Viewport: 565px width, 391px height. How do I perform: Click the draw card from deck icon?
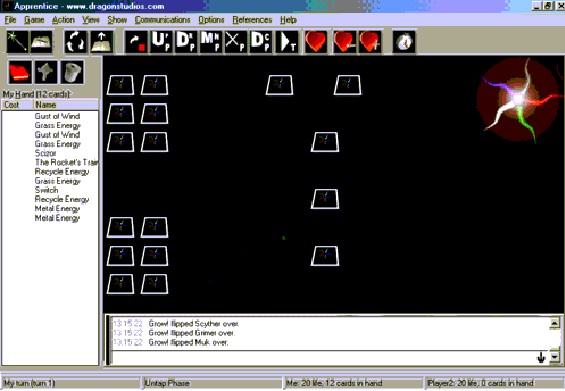pos(102,42)
